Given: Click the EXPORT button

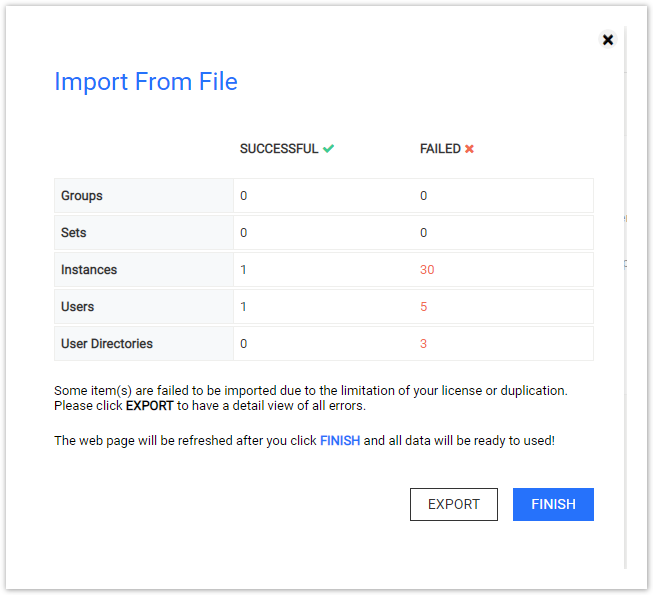Looking at the screenshot, I should [454, 504].
